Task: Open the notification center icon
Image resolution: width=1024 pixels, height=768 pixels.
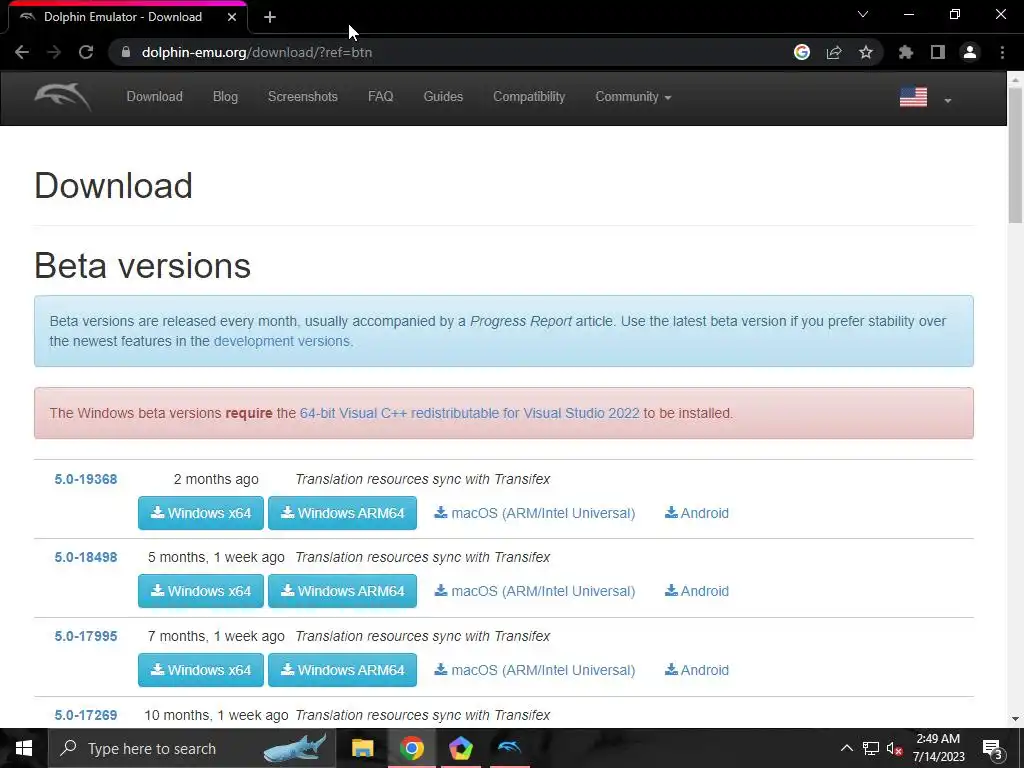Action: point(993,749)
